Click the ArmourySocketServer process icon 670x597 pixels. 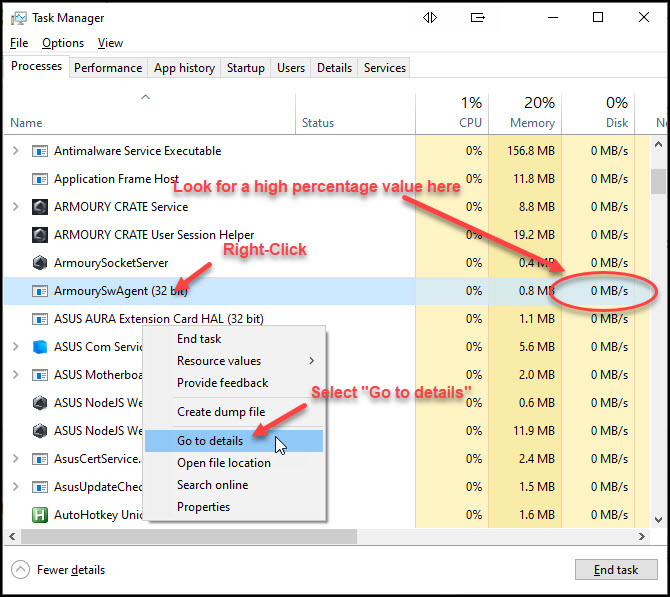(x=40, y=263)
